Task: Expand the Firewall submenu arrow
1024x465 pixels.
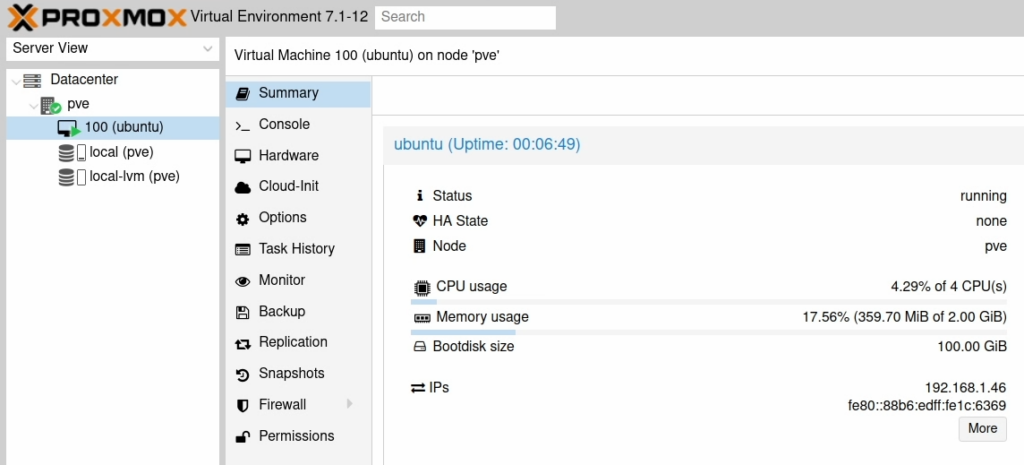Action: 349,404
